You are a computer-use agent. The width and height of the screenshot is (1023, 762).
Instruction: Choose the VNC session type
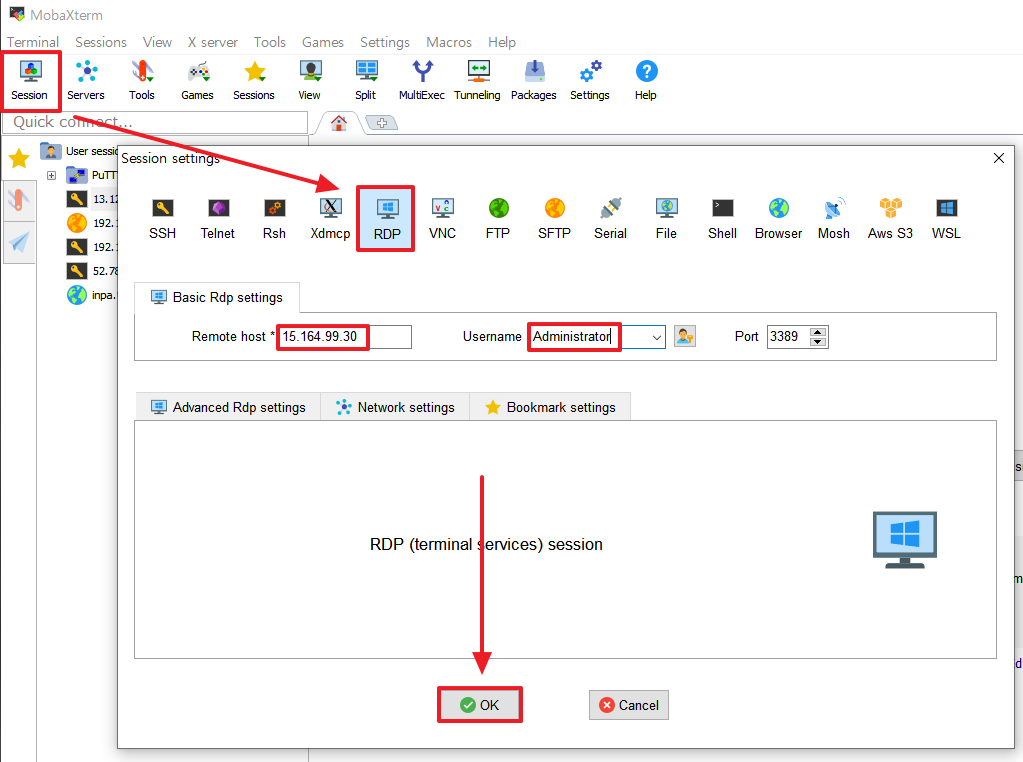click(x=442, y=219)
